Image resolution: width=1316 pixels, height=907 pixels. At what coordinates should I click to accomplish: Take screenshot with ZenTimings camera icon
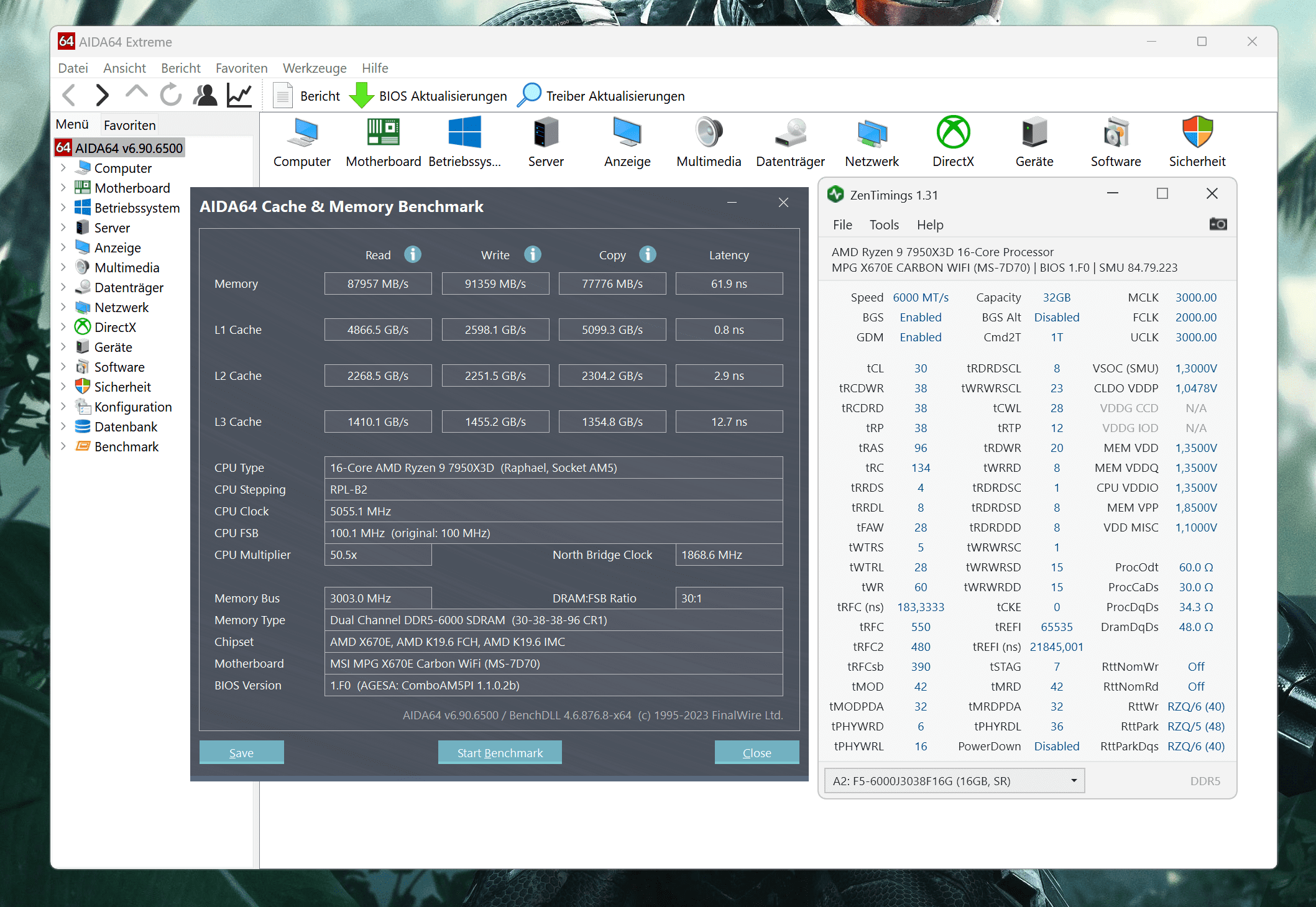point(1218,224)
